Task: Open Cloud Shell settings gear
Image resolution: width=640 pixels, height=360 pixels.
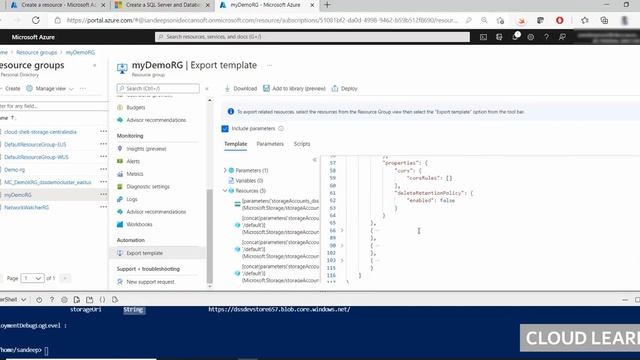Action: pyautogui.click(x=64, y=300)
